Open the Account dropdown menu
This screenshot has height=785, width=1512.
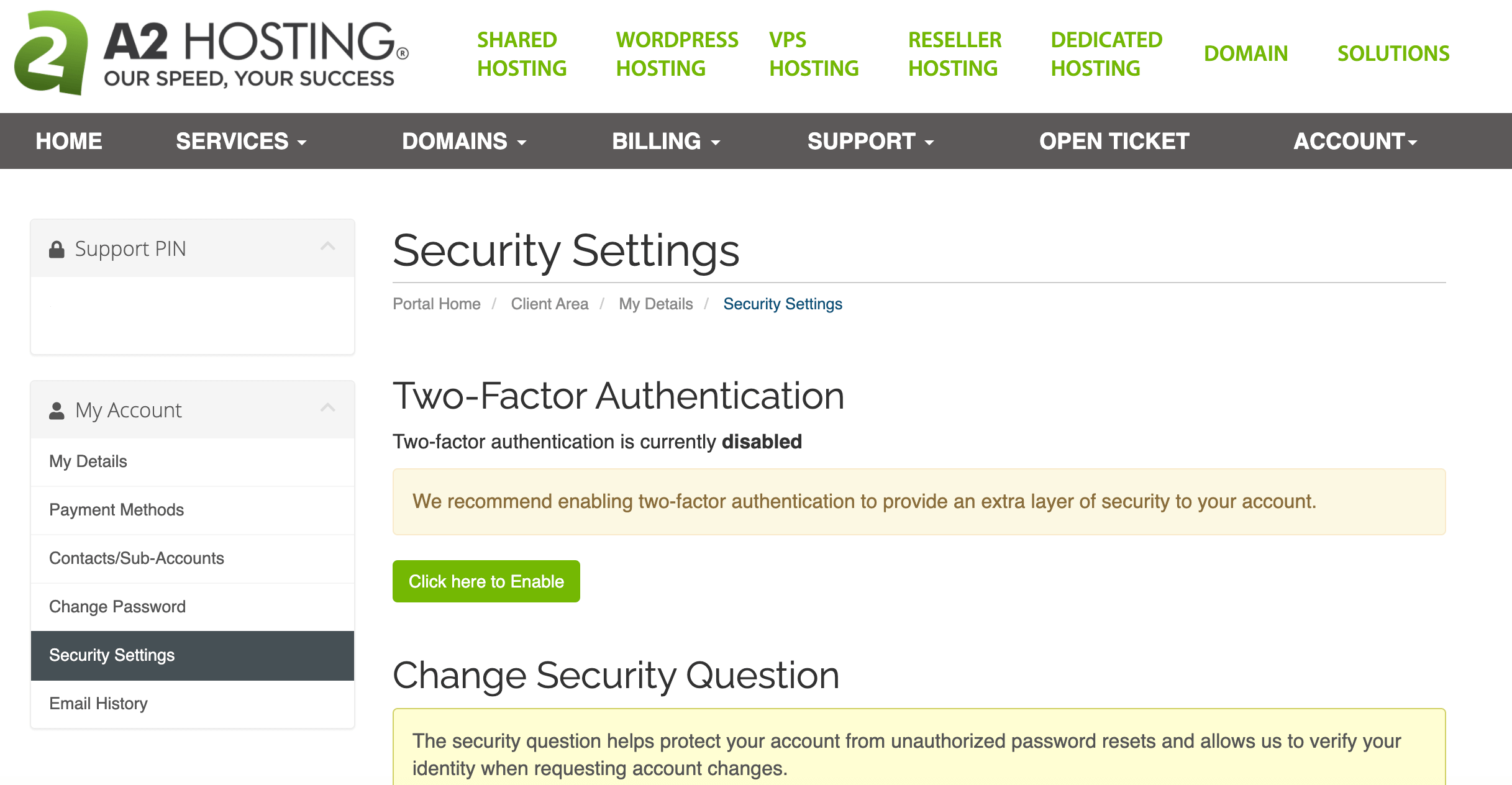point(1355,142)
